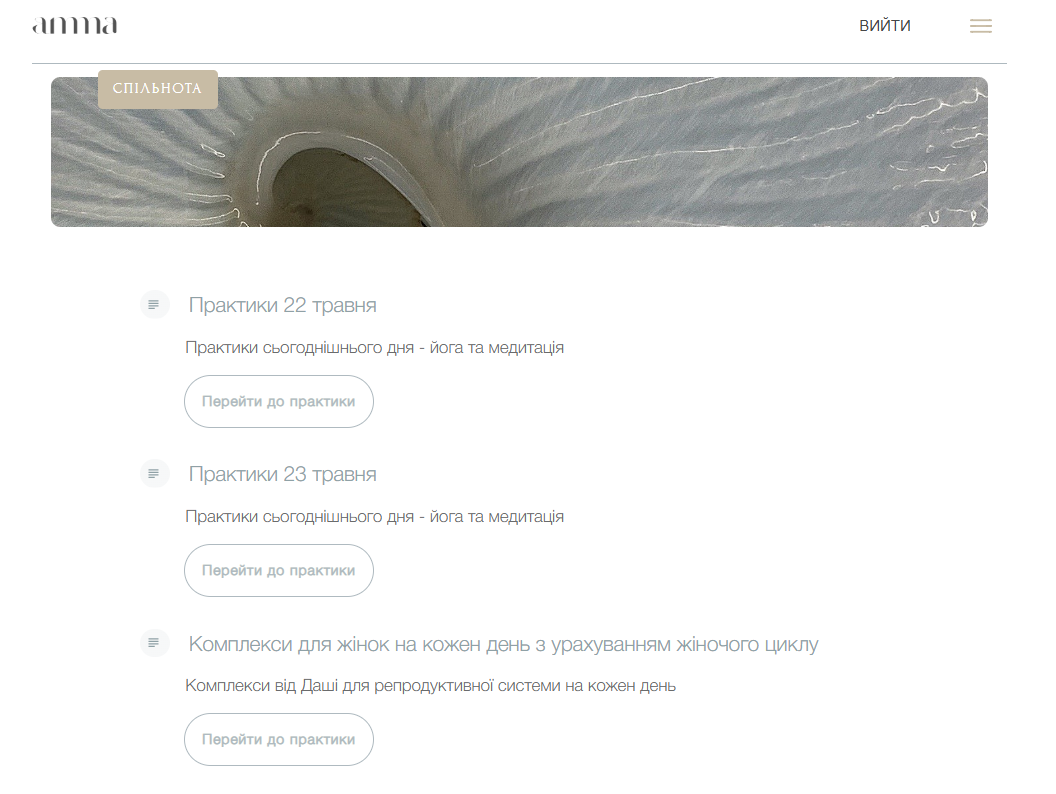
Task: Click the document icon beside Практики 23 травня
Action: (x=154, y=473)
